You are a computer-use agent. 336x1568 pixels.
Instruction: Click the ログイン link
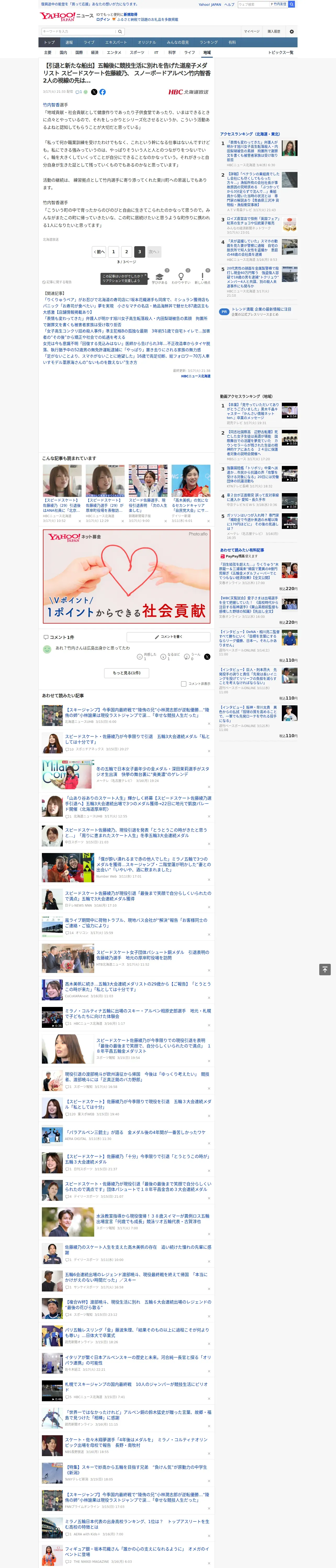(x=103, y=20)
